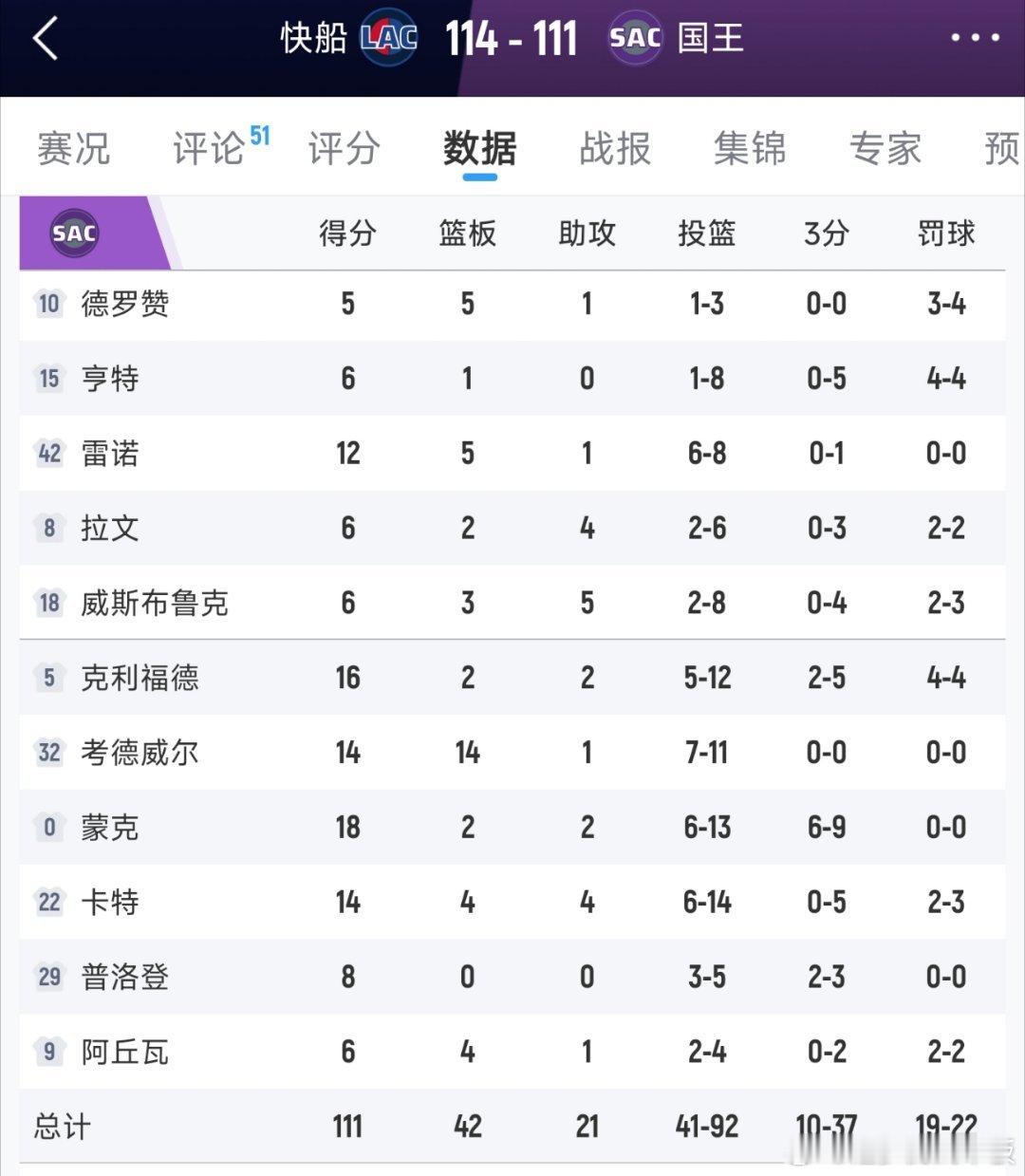
Task: Tap jersey number 0 icon beside 蒙克
Action: tap(48, 828)
